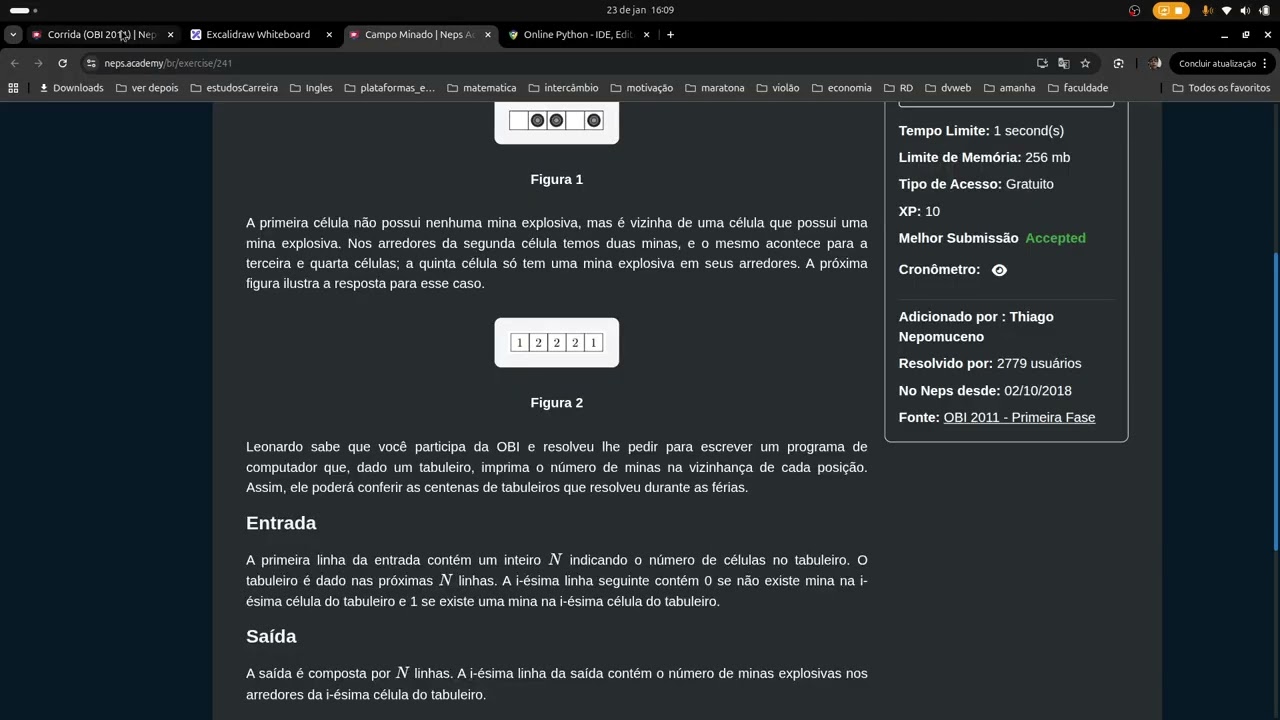The width and height of the screenshot is (1280, 720).
Task: Toggle the Cronômetro eye icon
Action: [x=999, y=270]
